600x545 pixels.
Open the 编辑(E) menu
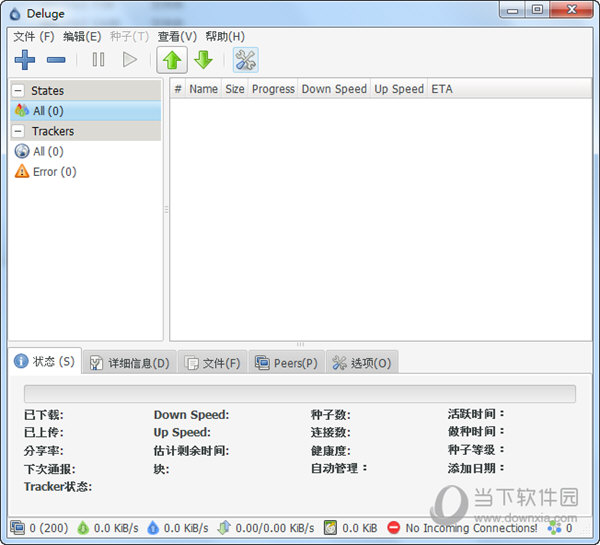pyautogui.click(x=82, y=37)
